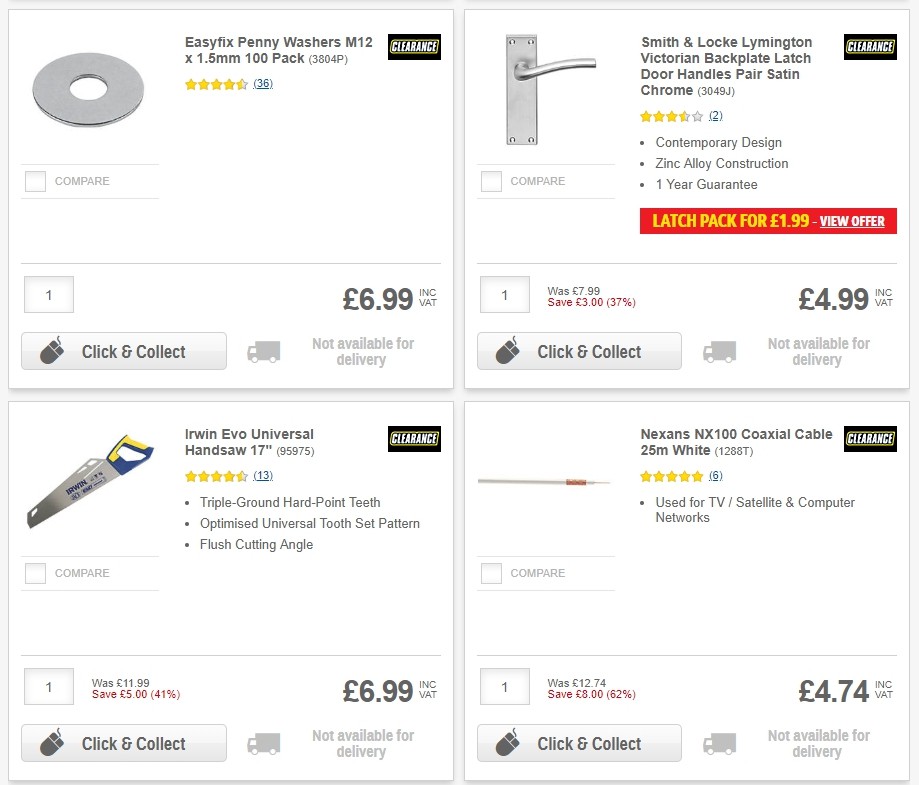Click the Clearance badge on the Irwin Evo Handsaw

click(414, 438)
